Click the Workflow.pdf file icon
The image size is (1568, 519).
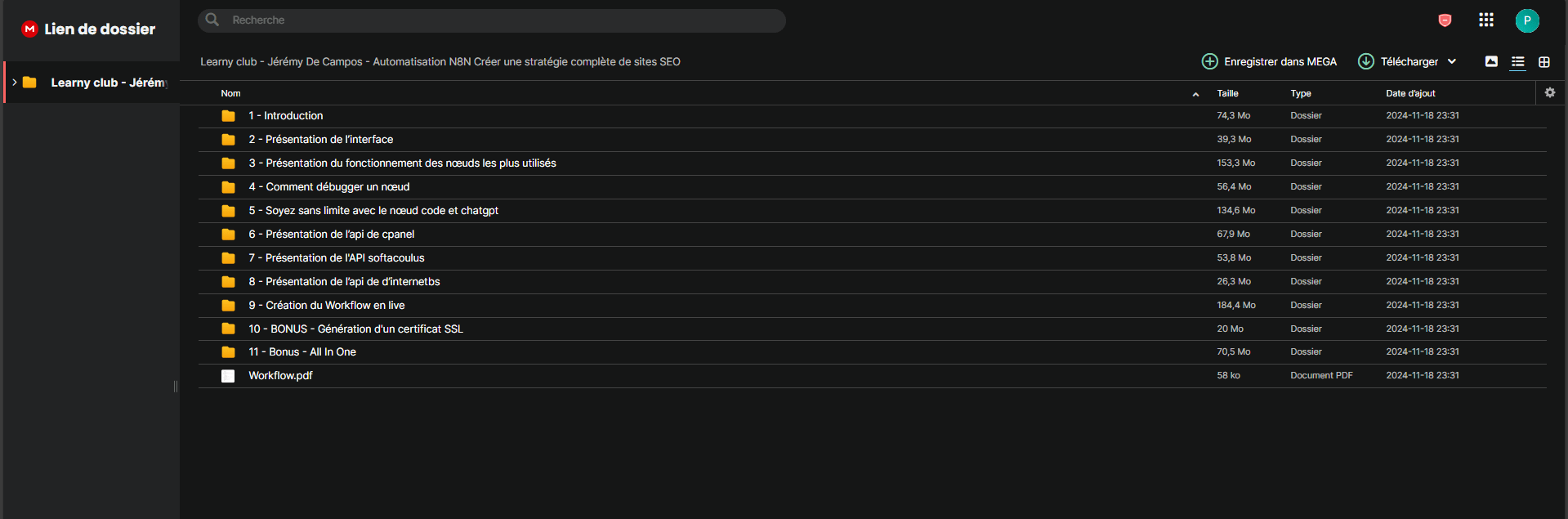click(228, 376)
